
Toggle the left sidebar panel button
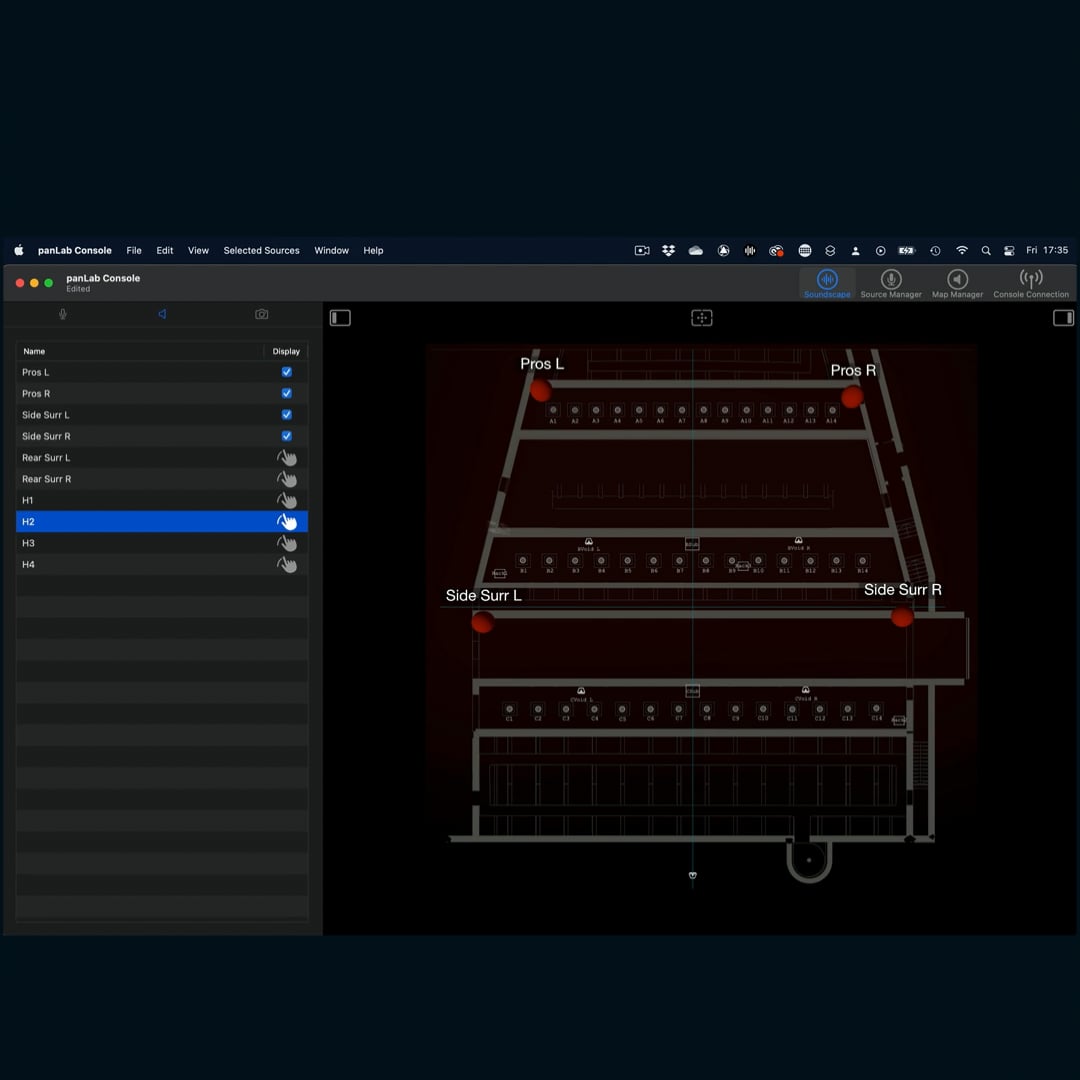point(340,318)
